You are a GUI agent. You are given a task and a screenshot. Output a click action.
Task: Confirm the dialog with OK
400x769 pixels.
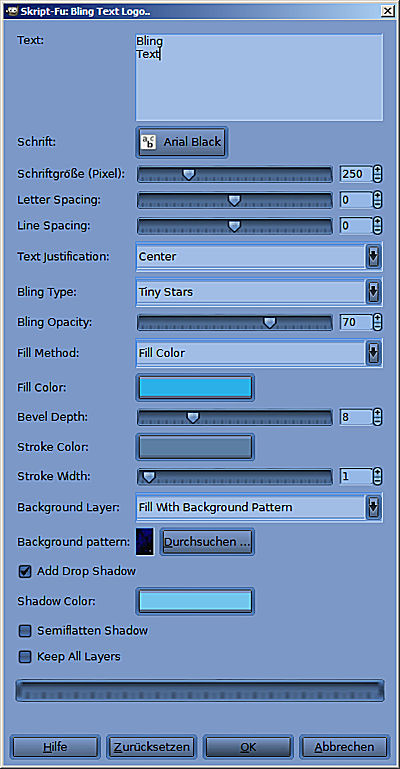point(248,747)
